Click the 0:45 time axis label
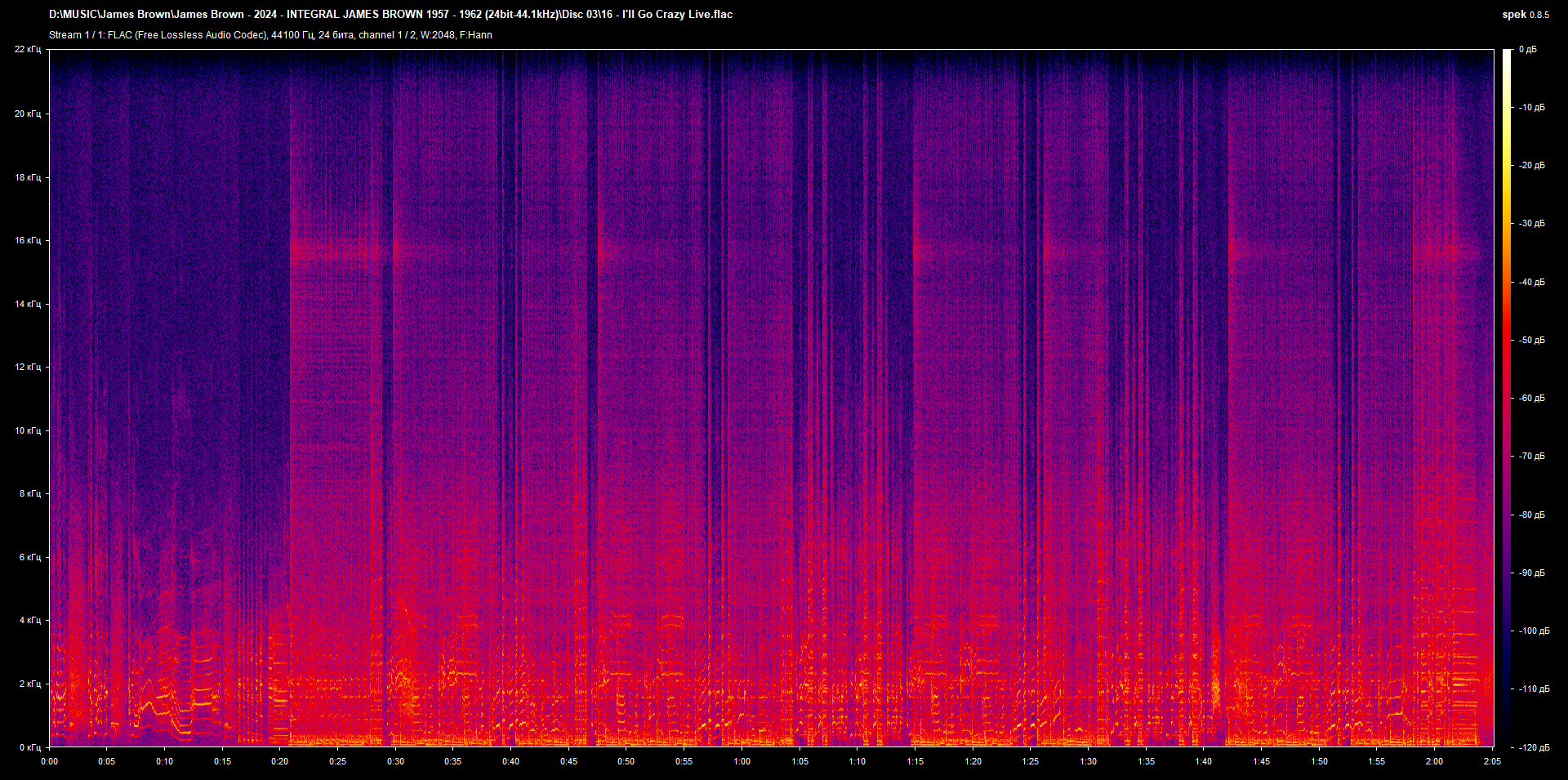This screenshot has width=1568, height=780. pyautogui.click(x=569, y=761)
